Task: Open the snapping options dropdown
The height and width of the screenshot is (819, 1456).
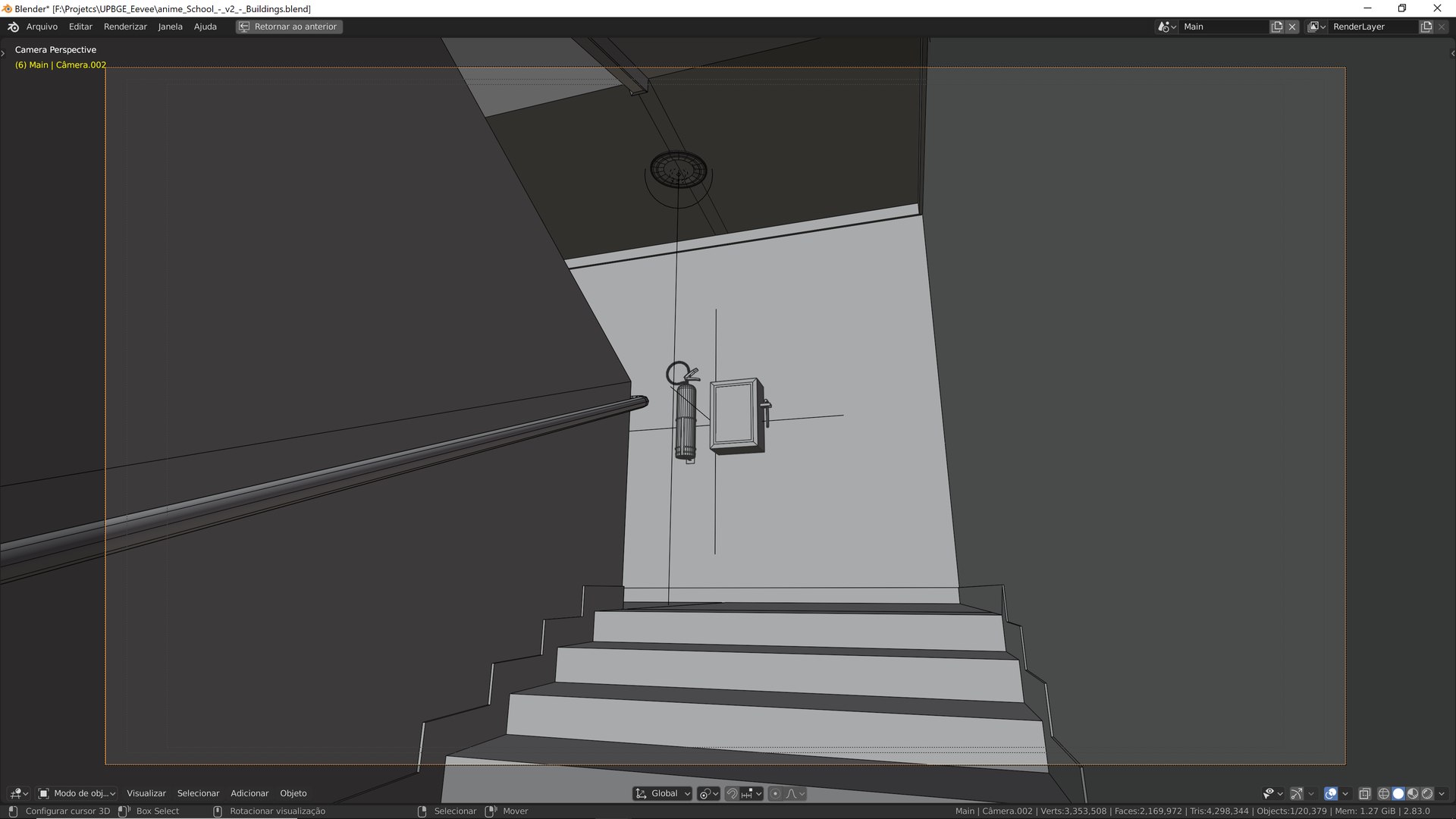Action: pos(752,793)
